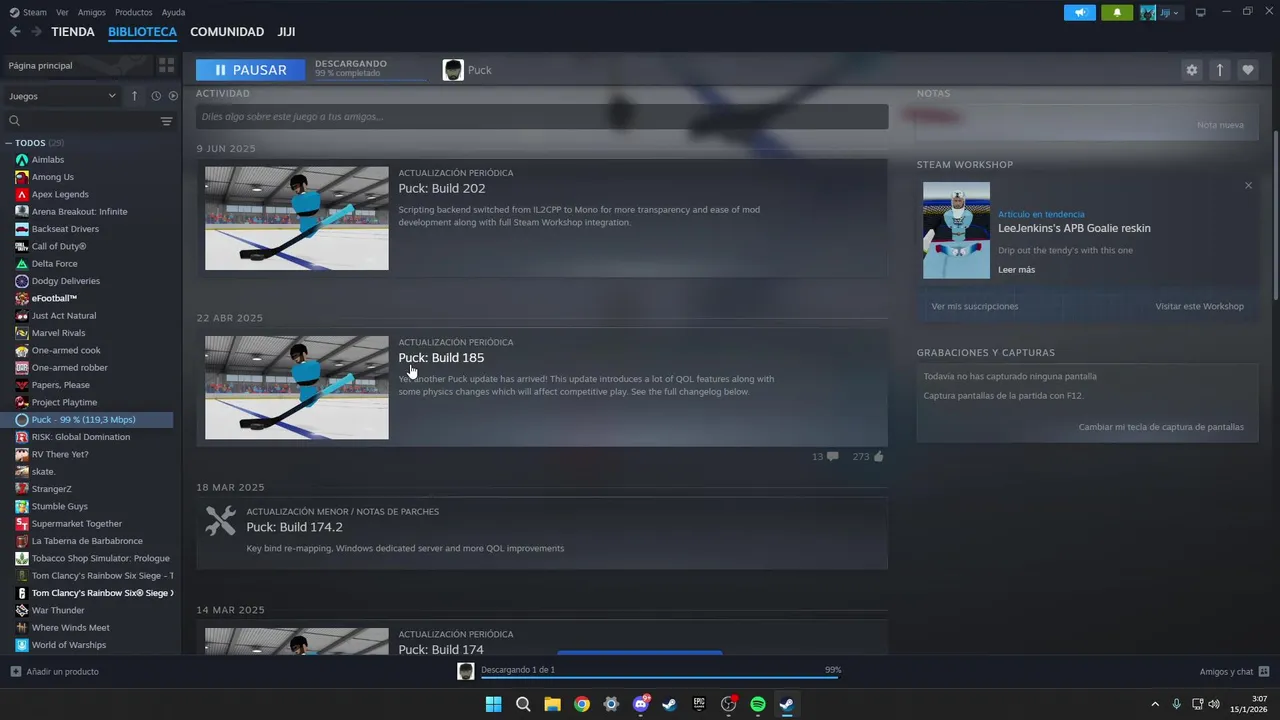Open the Productos menu
Screen dimensions: 1280x720
point(133,13)
